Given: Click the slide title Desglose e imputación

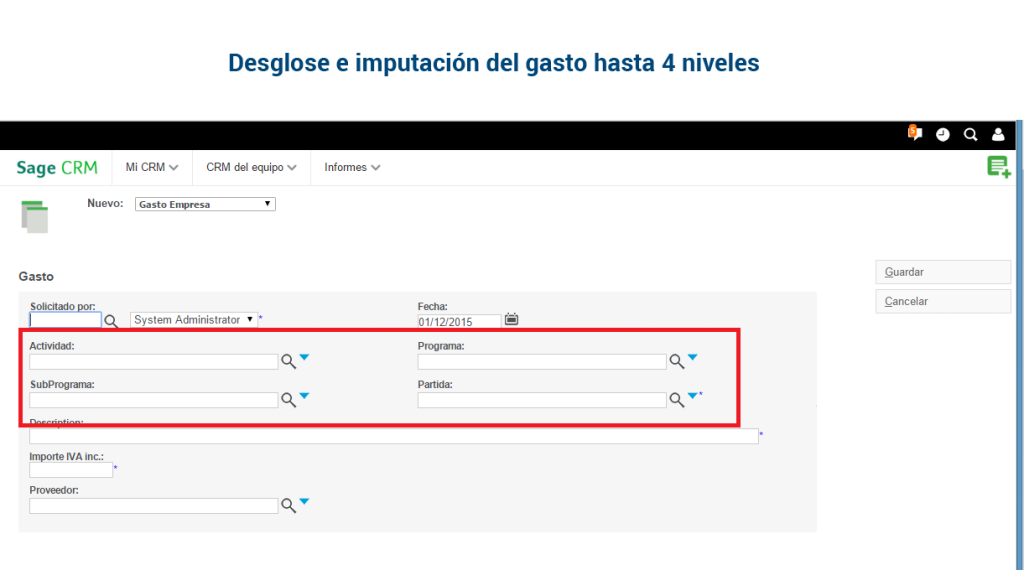Looking at the screenshot, I should point(494,63).
